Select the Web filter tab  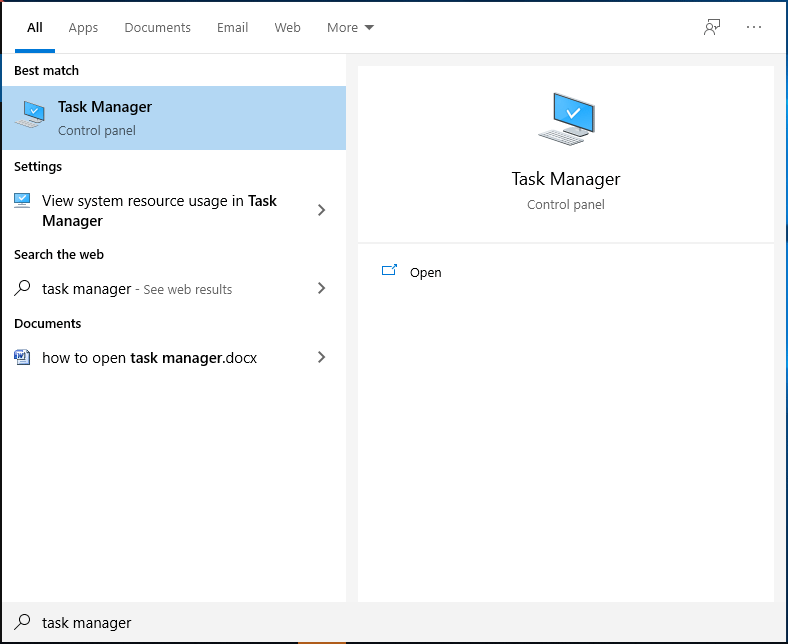click(x=287, y=27)
